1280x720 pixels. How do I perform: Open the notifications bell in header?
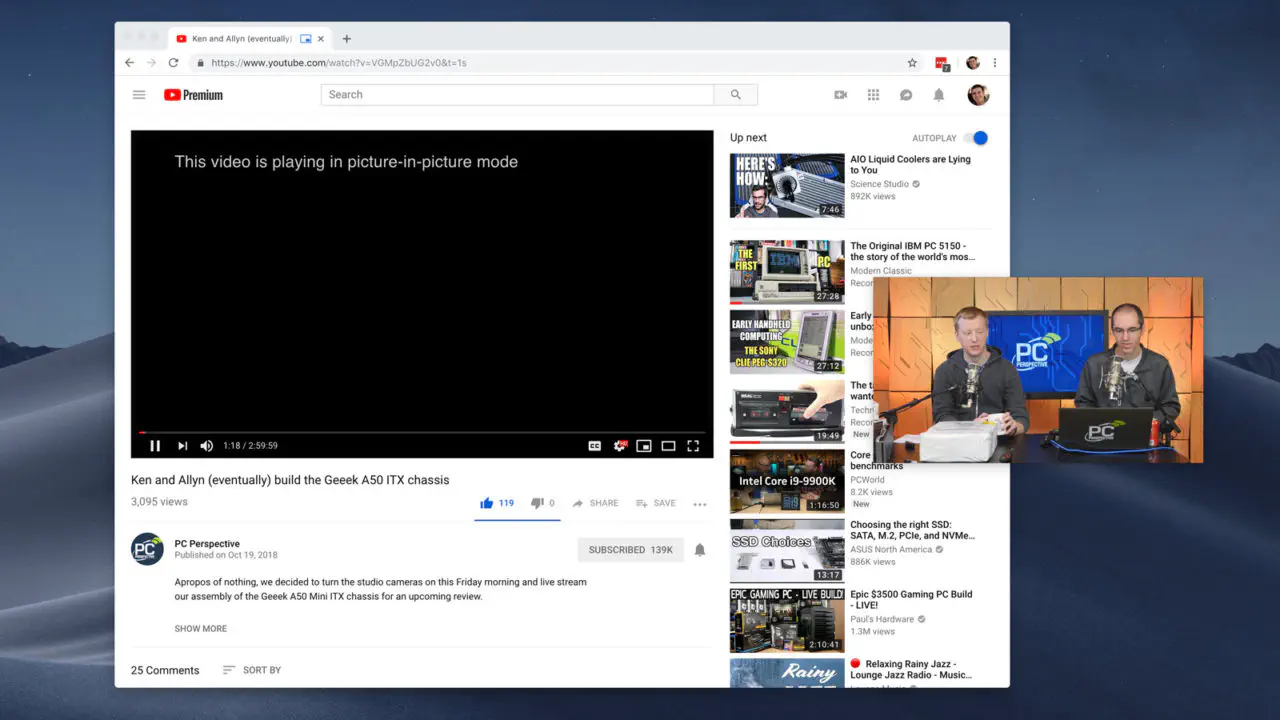pos(939,95)
